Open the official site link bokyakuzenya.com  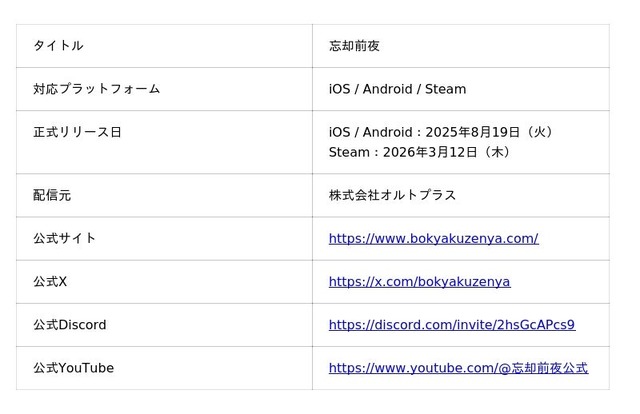tap(433, 239)
